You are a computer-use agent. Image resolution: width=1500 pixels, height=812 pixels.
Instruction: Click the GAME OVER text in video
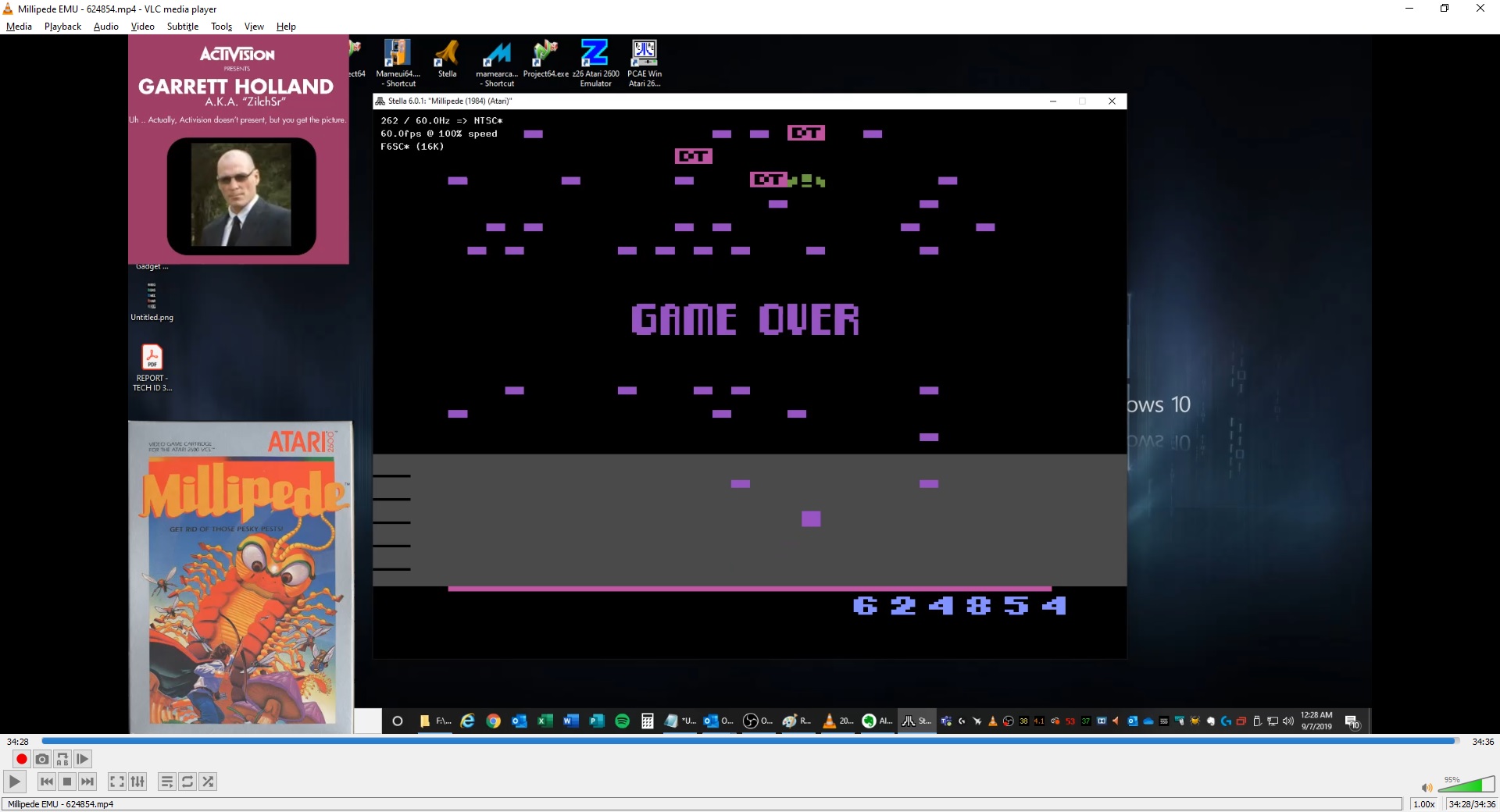tap(745, 319)
